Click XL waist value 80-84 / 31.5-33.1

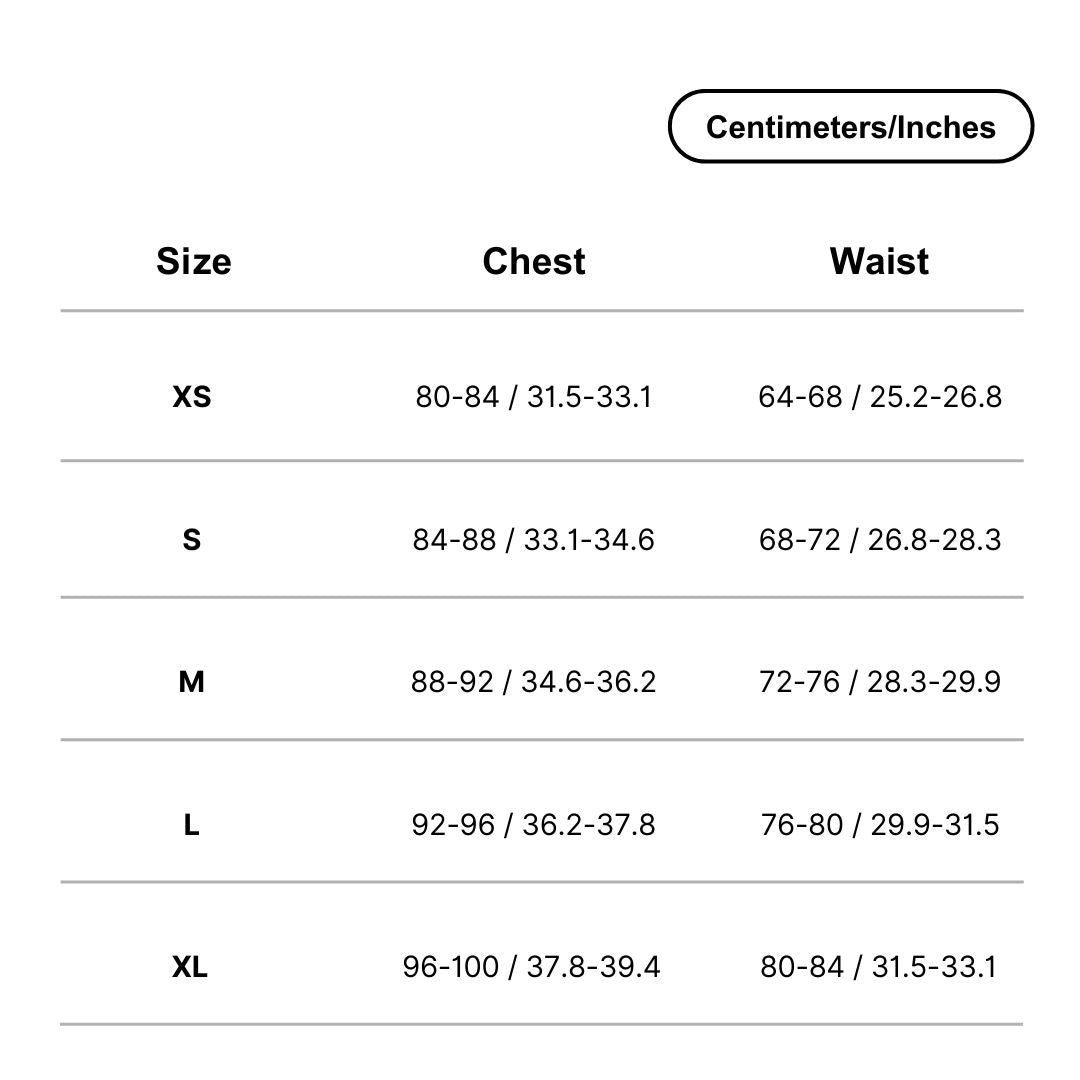[879, 967]
